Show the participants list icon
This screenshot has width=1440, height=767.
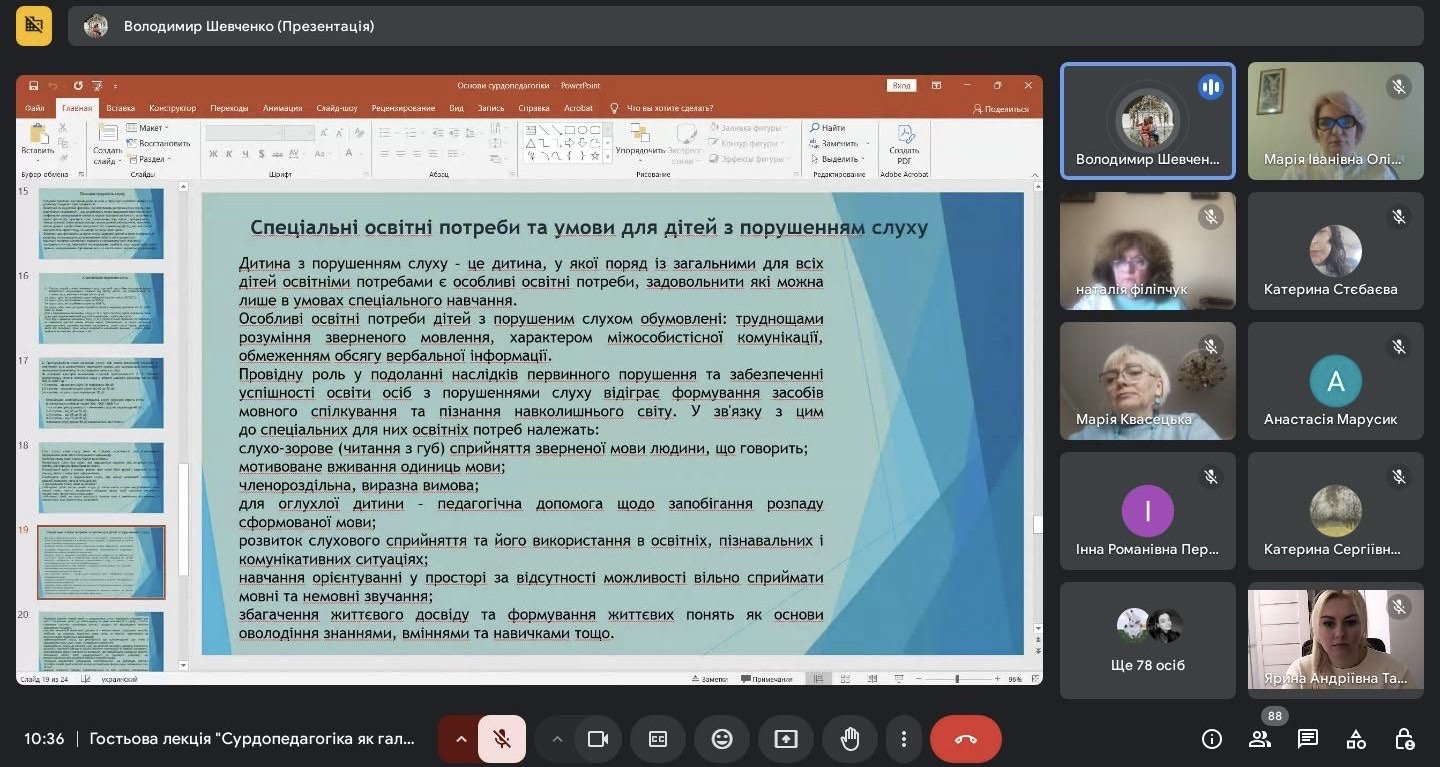point(1260,739)
